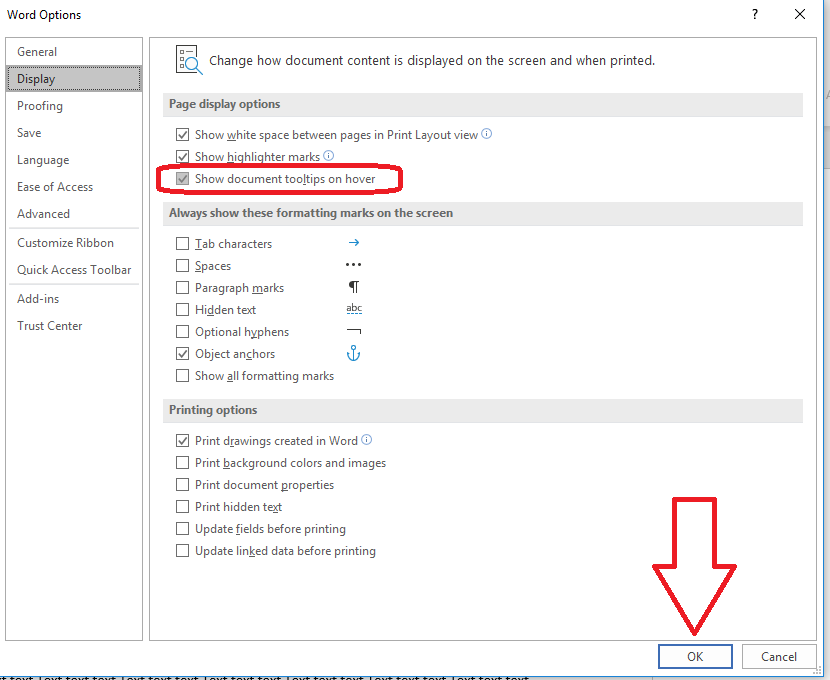Image resolution: width=830 pixels, height=680 pixels.
Task: Click the Help question mark icon in title bar
Action: tap(753, 14)
